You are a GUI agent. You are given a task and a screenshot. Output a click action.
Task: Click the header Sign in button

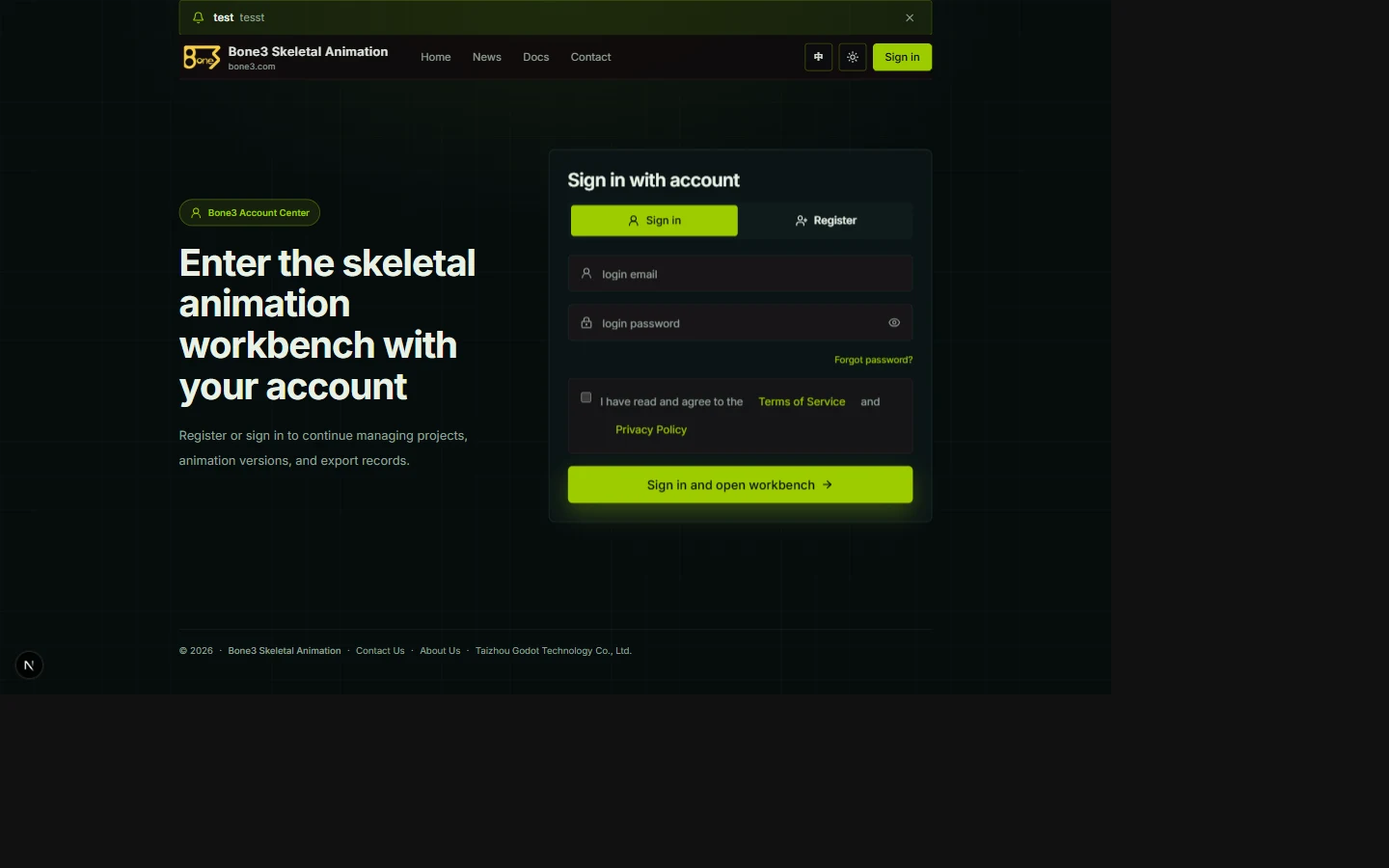tap(902, 57)
